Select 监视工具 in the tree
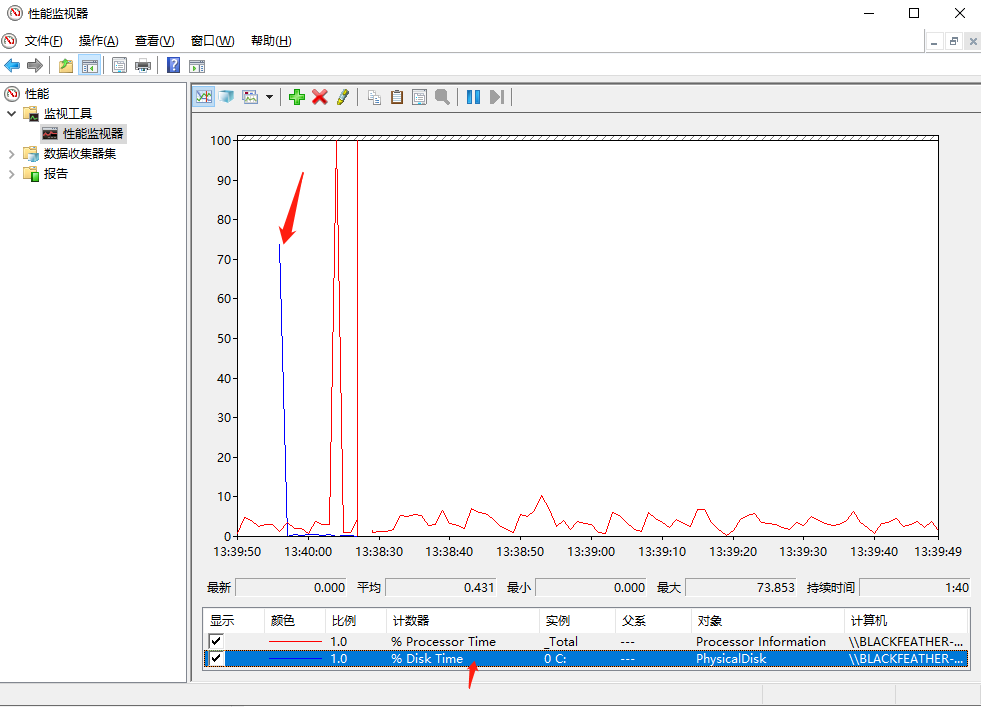Image resolution: width=981 pixels, height=707 pixels. [x=68, y=114]
